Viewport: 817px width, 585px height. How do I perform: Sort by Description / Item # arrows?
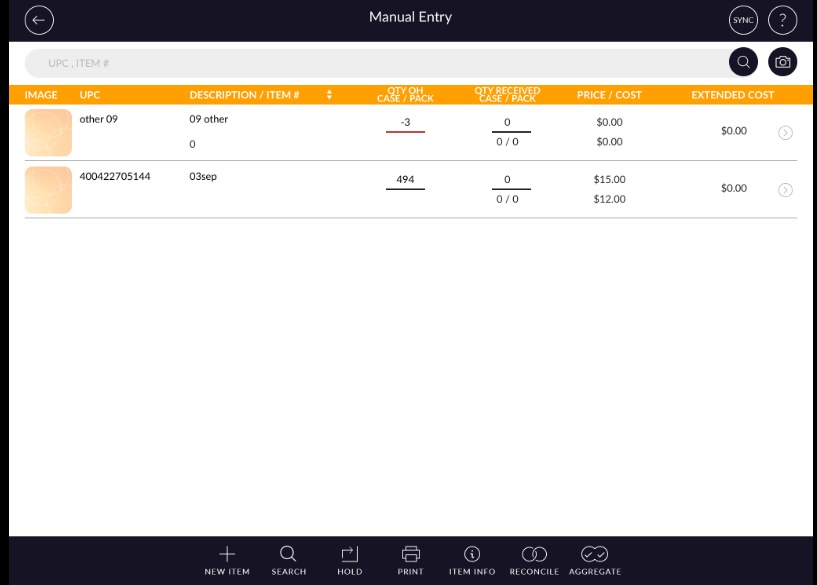pyautogui.click(x=330, y=95)
